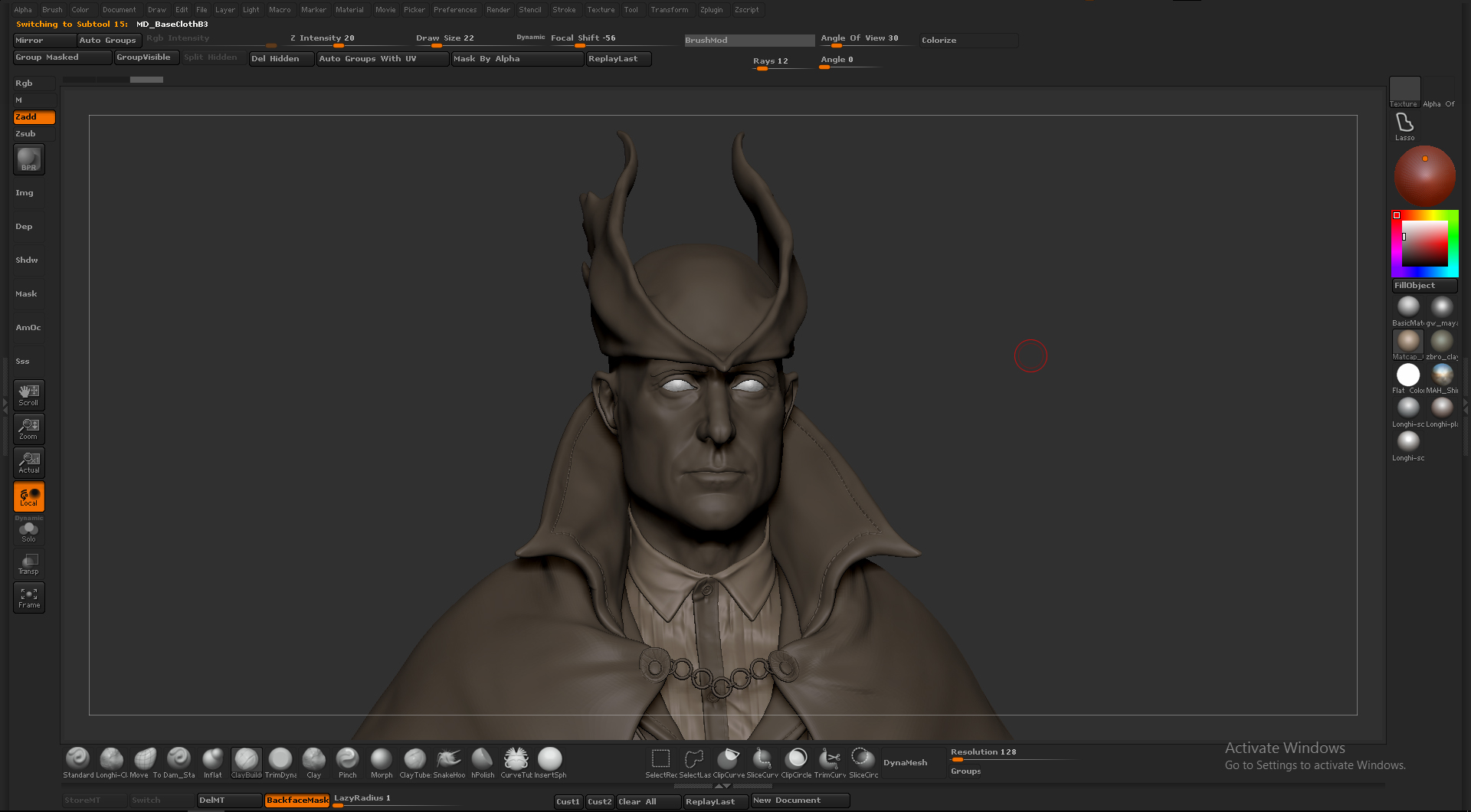Screen dimensions: 1471x812
Task: Pick a color in the color picker
Action: coord(1425,244)
